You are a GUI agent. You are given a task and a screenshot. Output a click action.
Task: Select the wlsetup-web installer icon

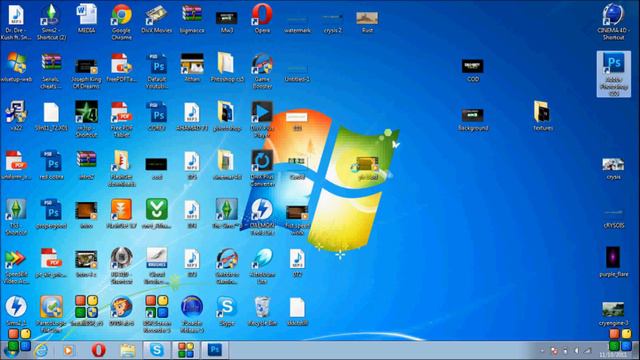coord(16,64)
